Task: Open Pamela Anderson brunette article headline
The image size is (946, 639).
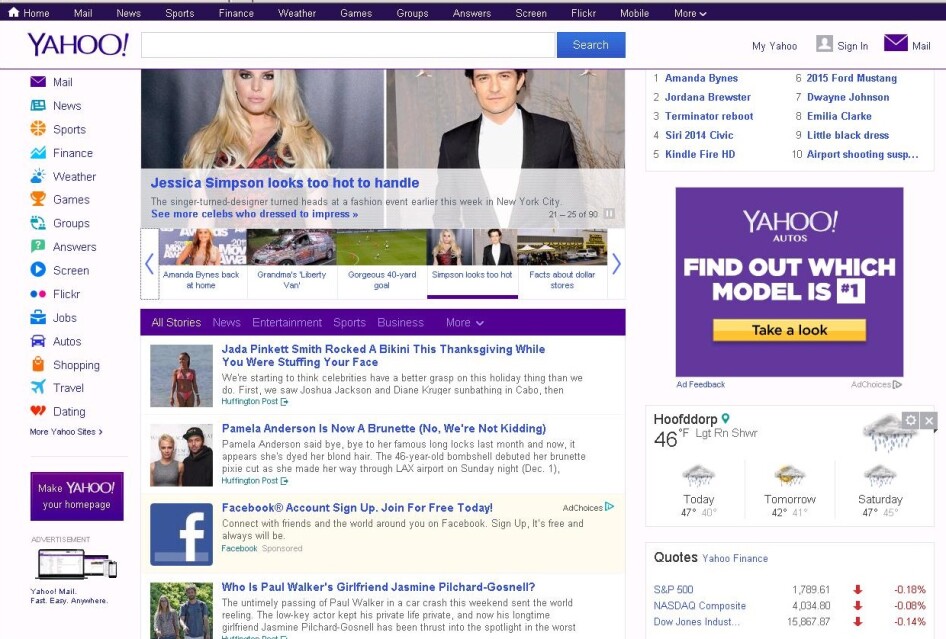Action: [384, 428]
